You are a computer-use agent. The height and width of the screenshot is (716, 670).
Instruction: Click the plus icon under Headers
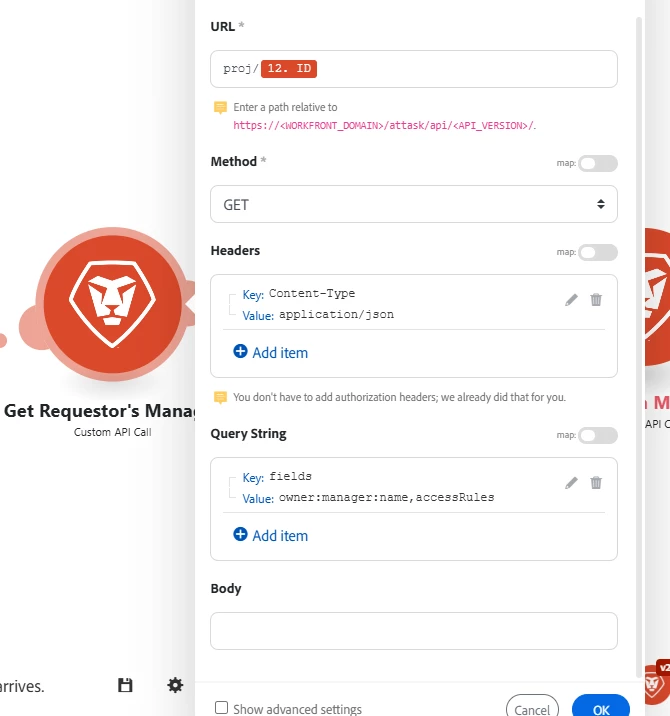[240, 351]
